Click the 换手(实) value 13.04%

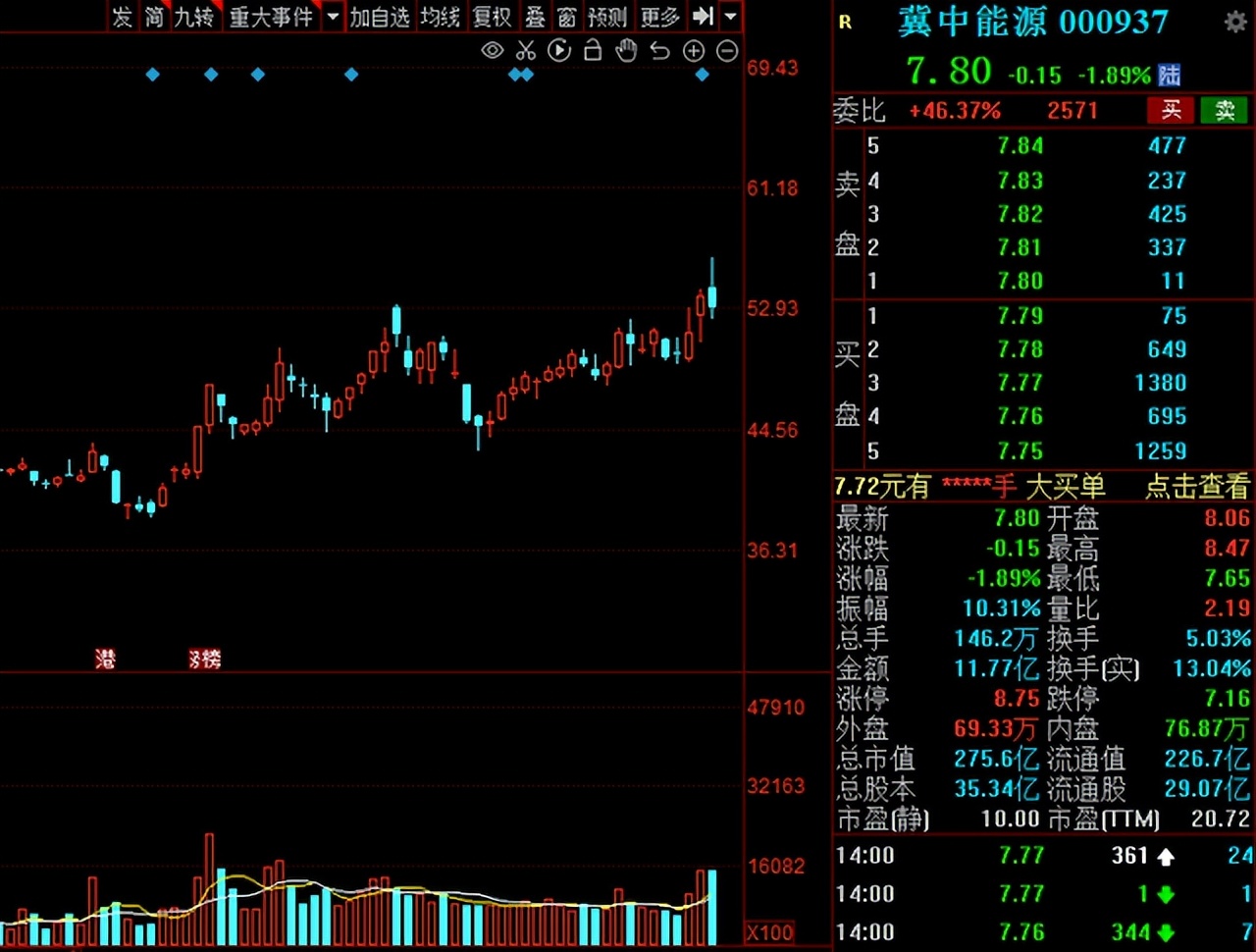(x=1212, y=669)
